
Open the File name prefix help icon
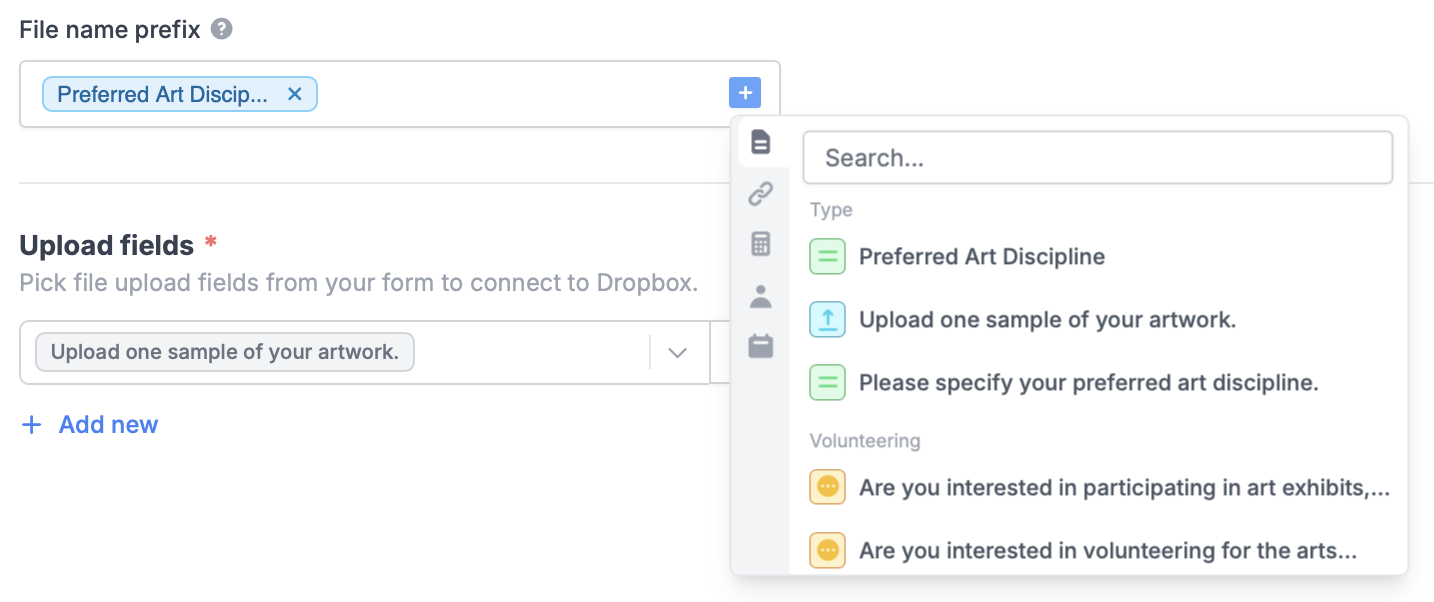pos(220,28)
